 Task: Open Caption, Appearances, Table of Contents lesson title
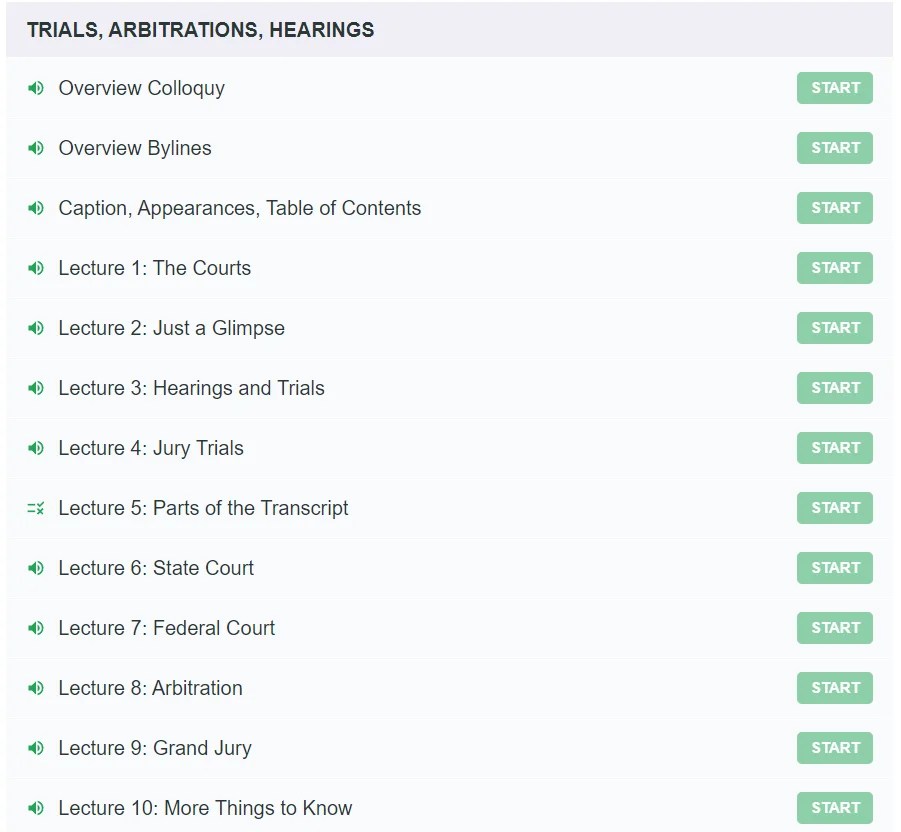coord(239,208)
